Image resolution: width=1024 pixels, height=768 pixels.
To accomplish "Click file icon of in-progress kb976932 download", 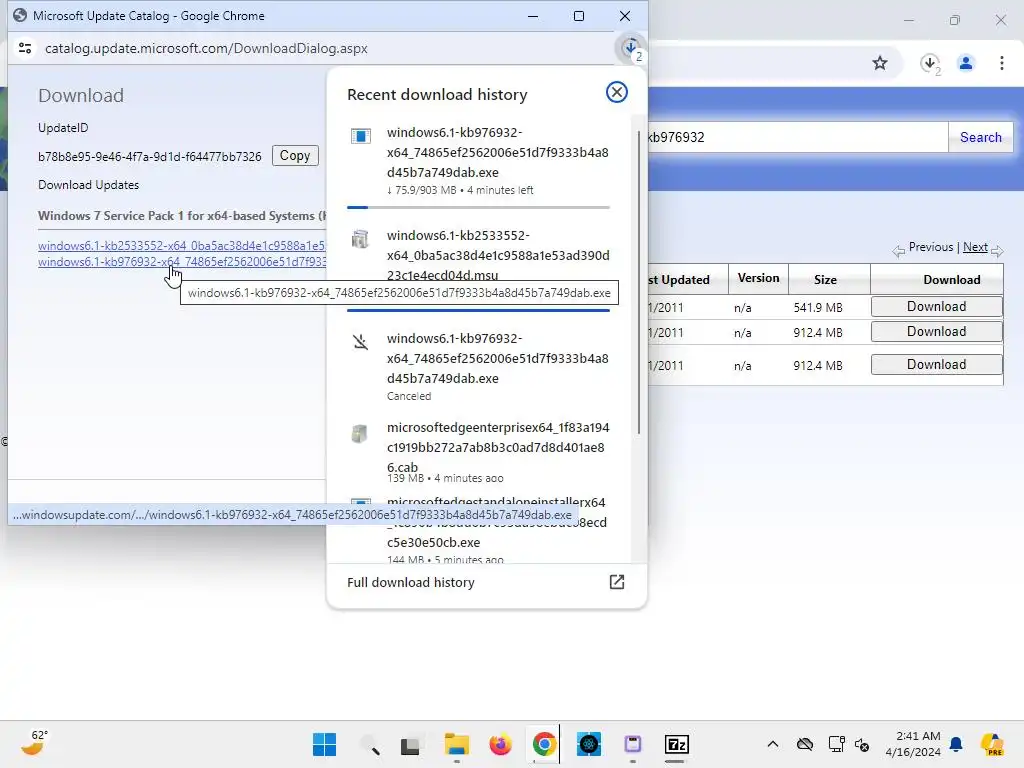I will click(x=360, y=136).
